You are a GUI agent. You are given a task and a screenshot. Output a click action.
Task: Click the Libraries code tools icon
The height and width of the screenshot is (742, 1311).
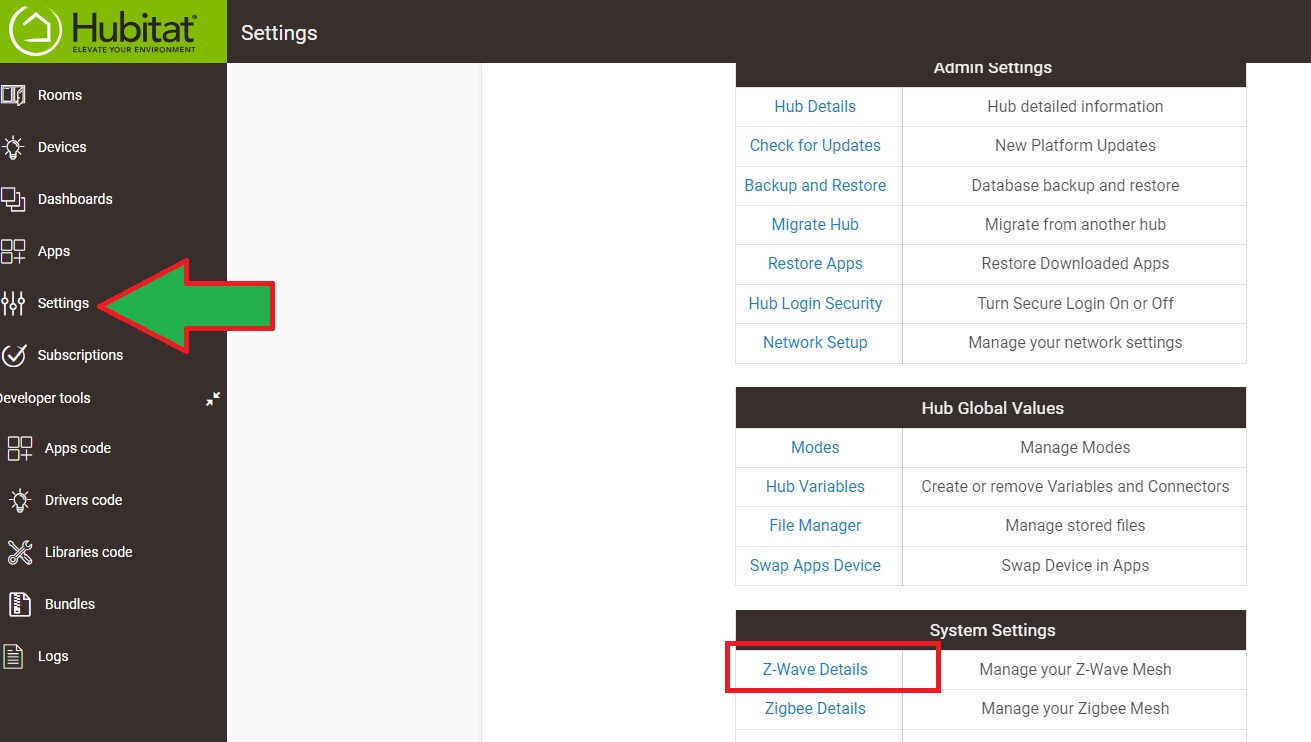pyautogui.click(x=20, y=552)
